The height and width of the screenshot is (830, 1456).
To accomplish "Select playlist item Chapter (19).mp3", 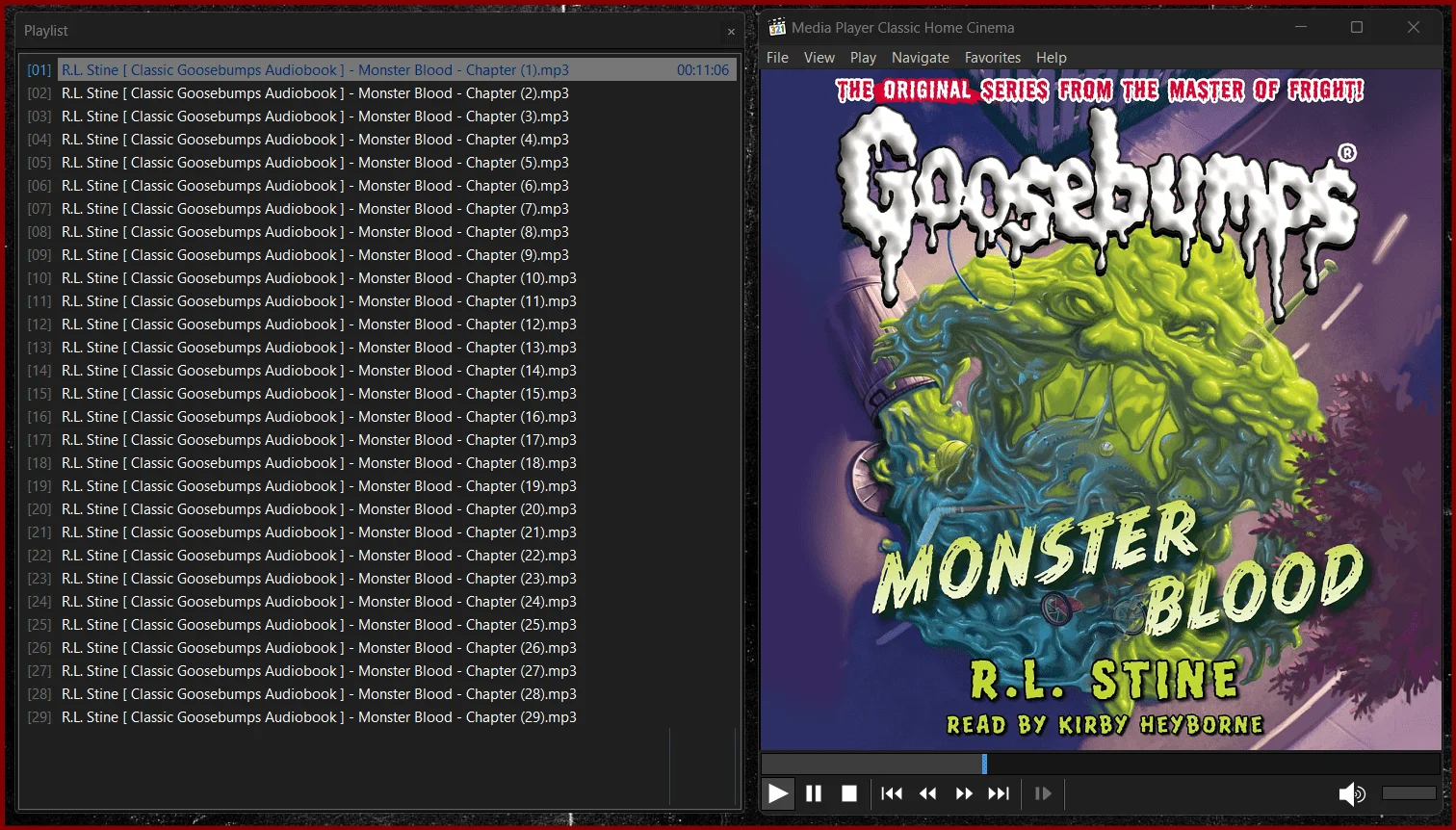I will coord(398,486).
